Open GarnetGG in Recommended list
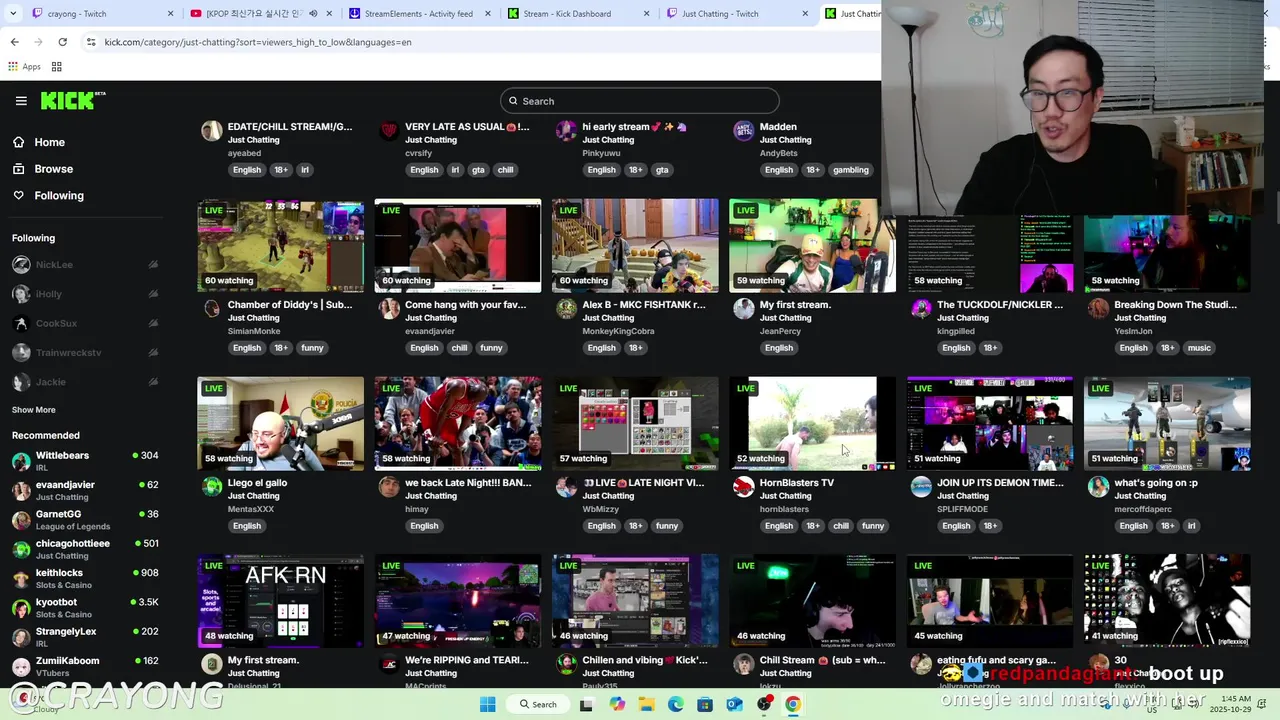1280x720 pixels. click(85, 520)
